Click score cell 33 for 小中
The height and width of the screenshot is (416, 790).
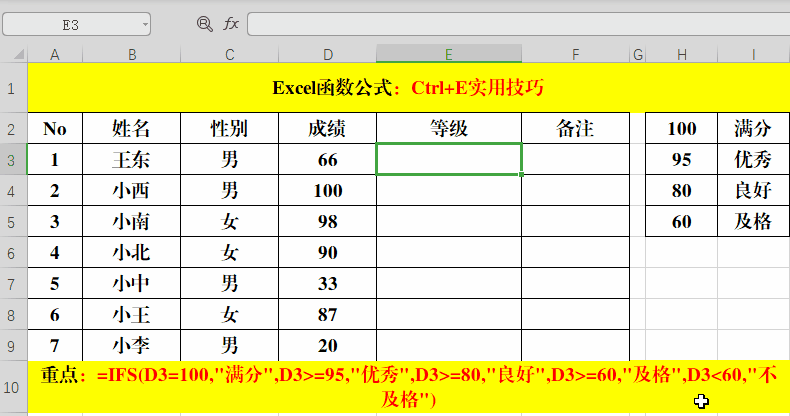(327, 284)
